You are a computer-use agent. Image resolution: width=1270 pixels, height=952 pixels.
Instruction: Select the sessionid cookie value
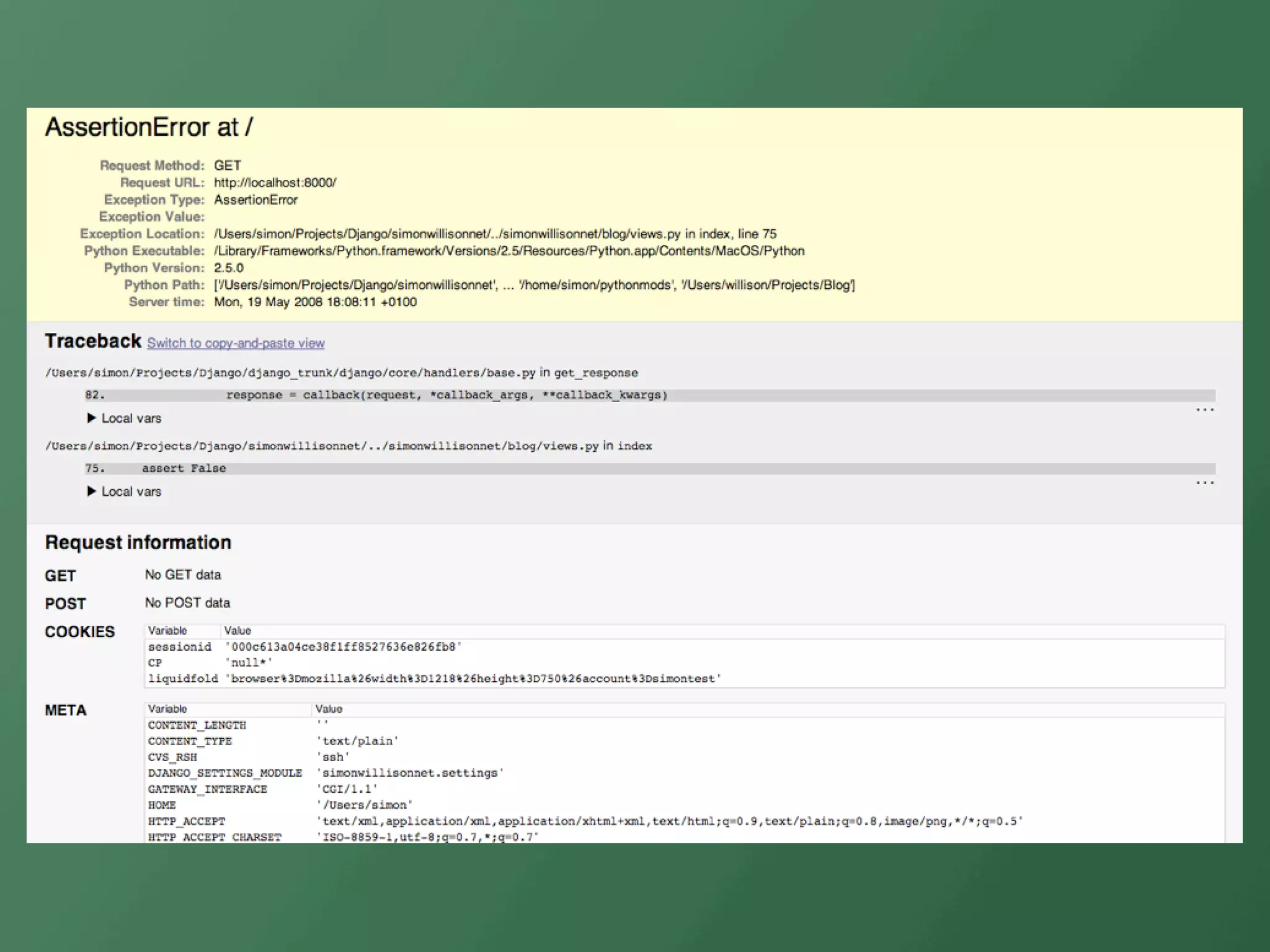344,647
